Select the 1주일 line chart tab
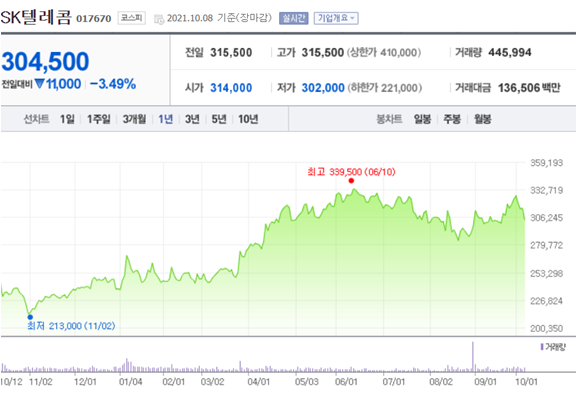Screen dimensions: 577x395 click(x=99, y=119)
